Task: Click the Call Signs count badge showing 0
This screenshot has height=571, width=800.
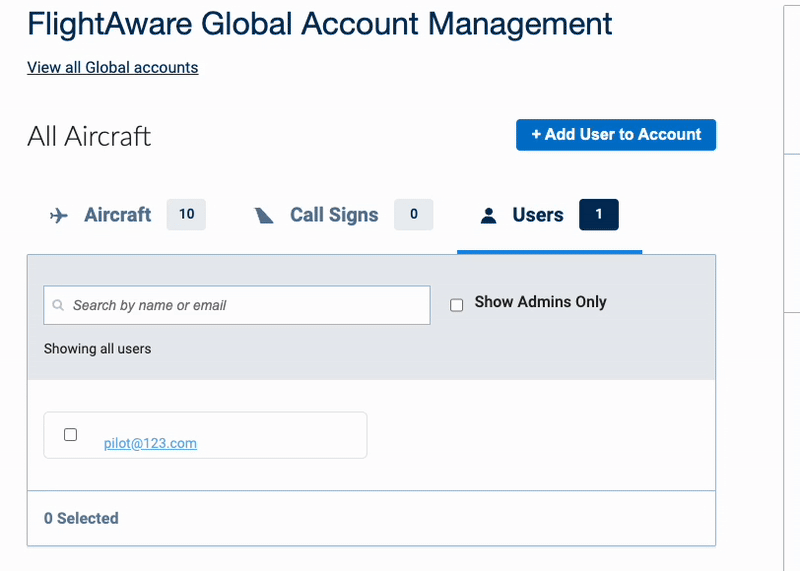Action: tap(414, 214)
